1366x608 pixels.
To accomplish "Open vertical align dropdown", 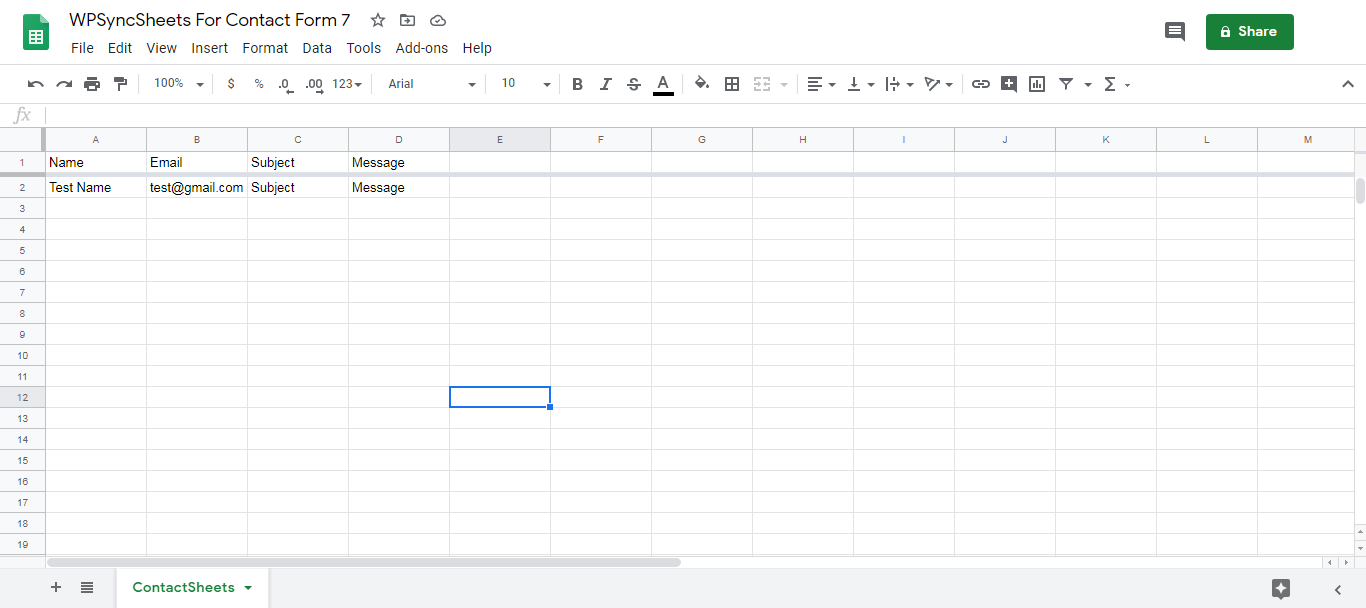I will point(861,84).
